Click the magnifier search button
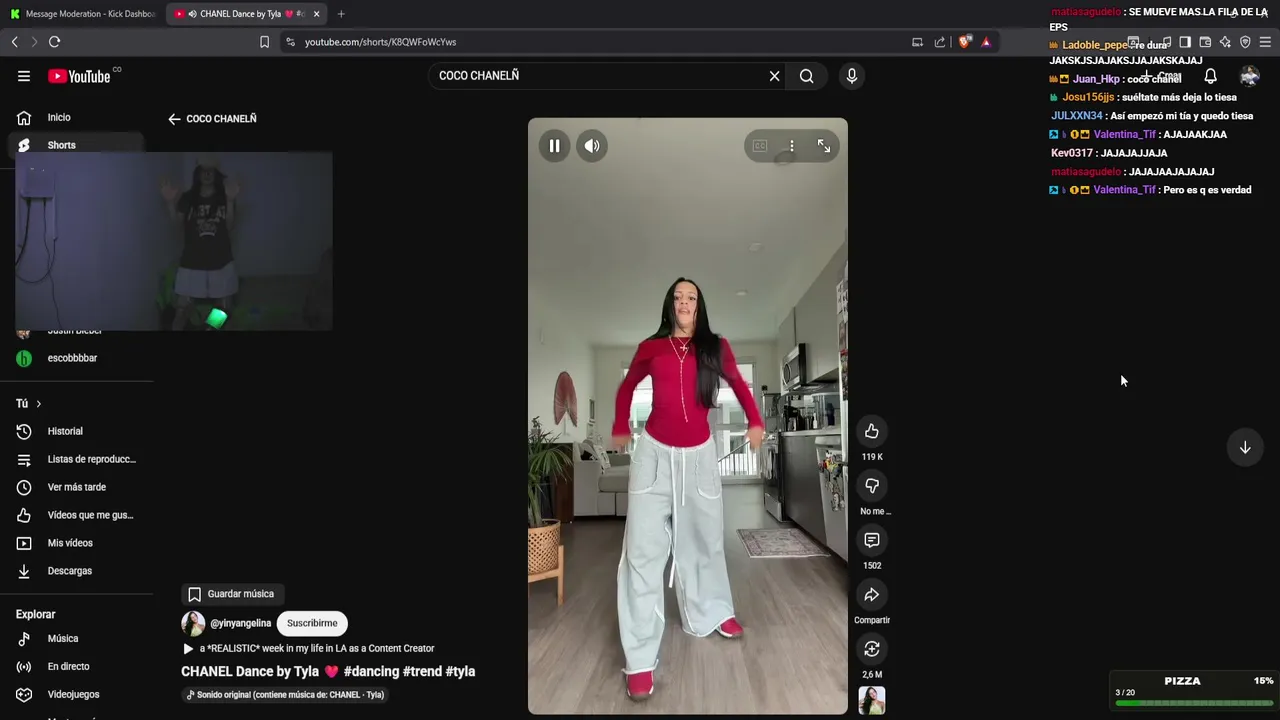Screen dimensions: 1280x720 coord(806,76)
